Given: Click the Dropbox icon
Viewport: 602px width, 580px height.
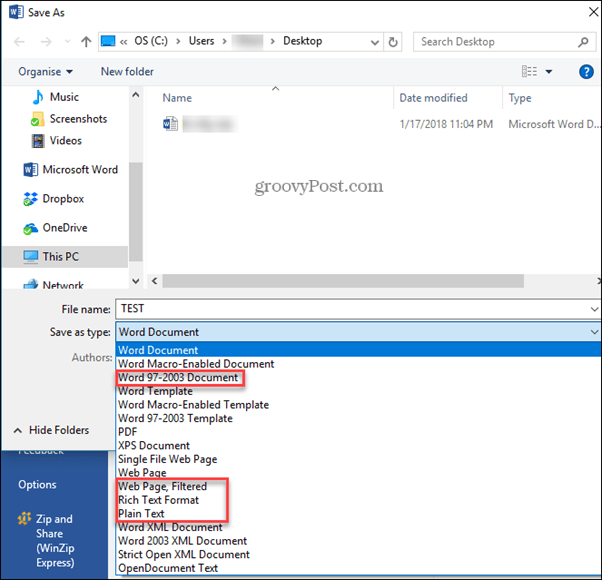Looking at the screenshot, I should [30, 199].
